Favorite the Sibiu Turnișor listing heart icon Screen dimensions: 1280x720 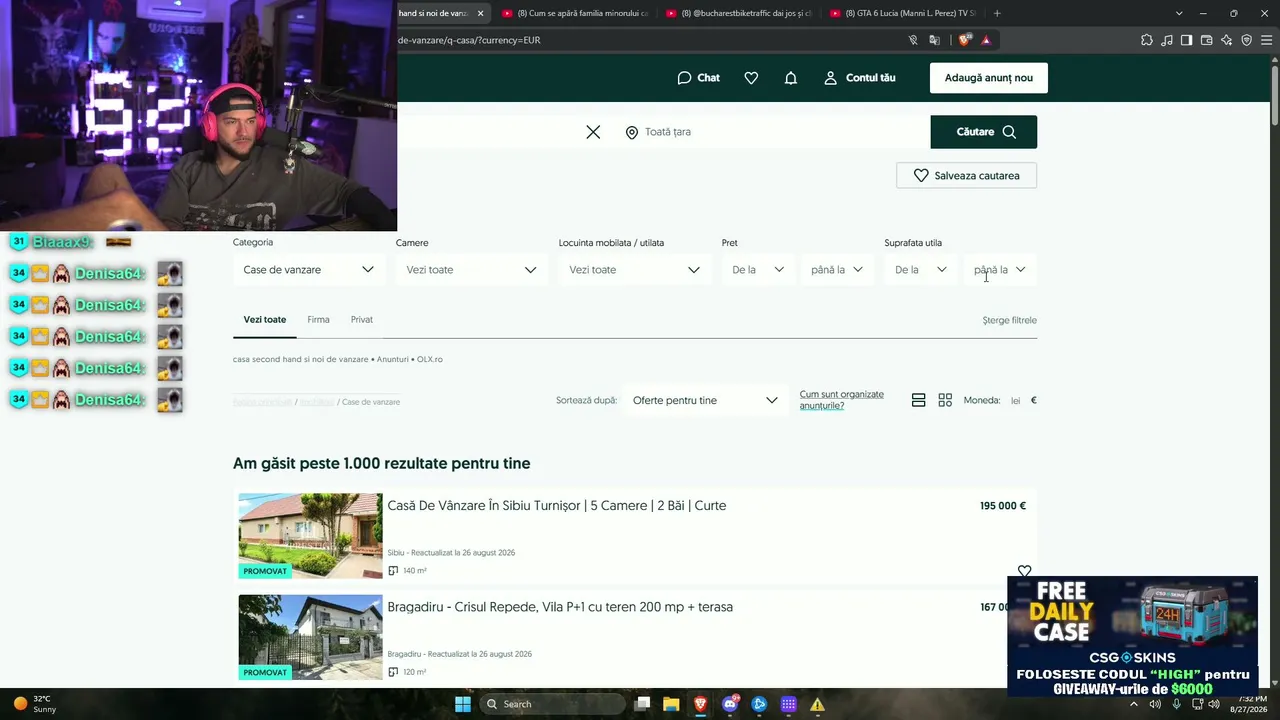click(x=1024, y=571)
